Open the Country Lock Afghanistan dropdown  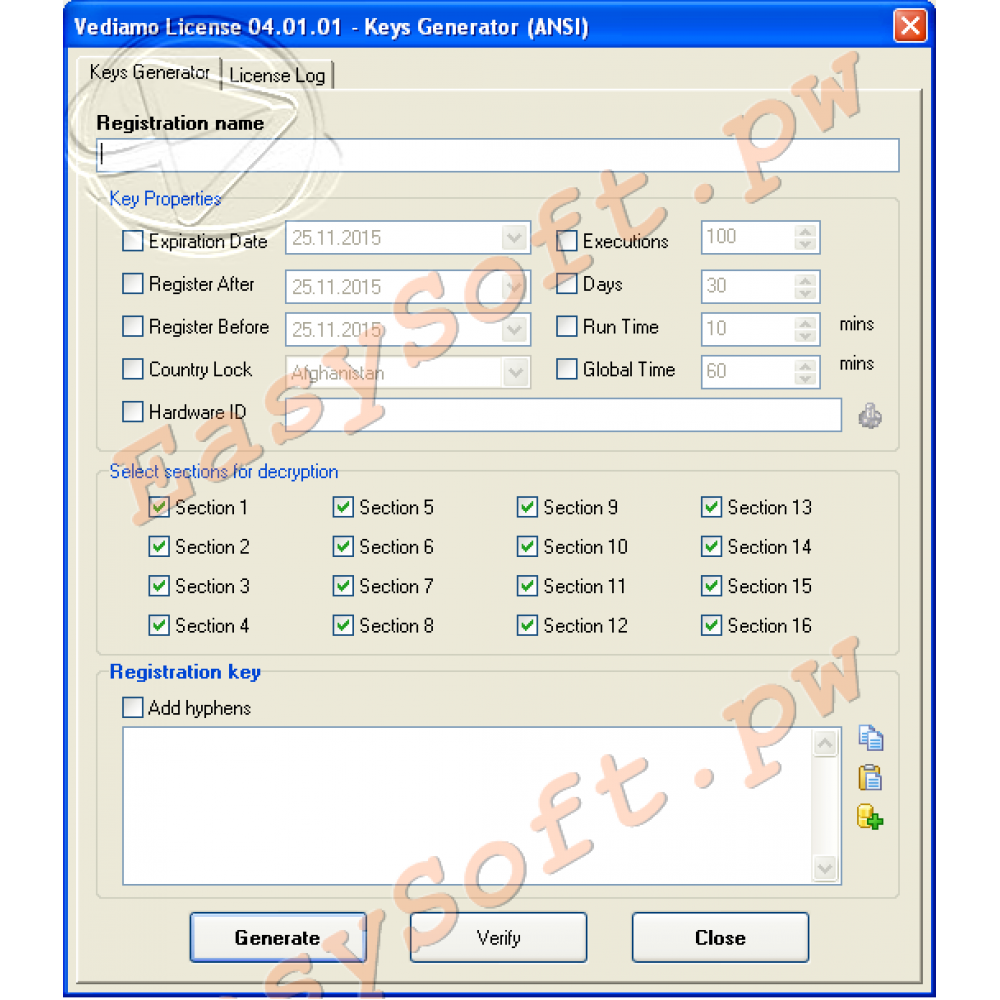click(514, 372)
